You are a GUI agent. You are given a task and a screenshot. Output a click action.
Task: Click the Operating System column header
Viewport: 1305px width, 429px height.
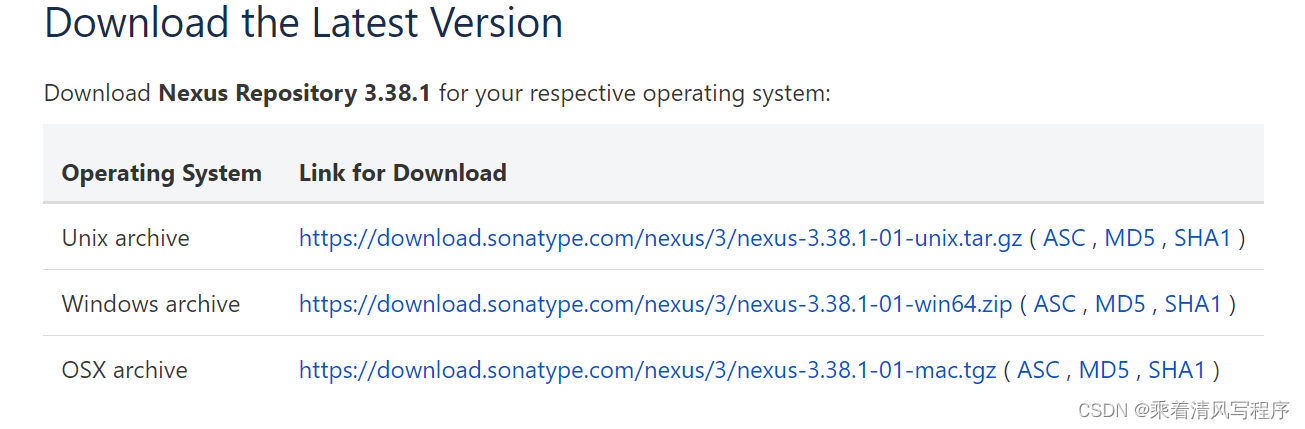coord(161,173)
